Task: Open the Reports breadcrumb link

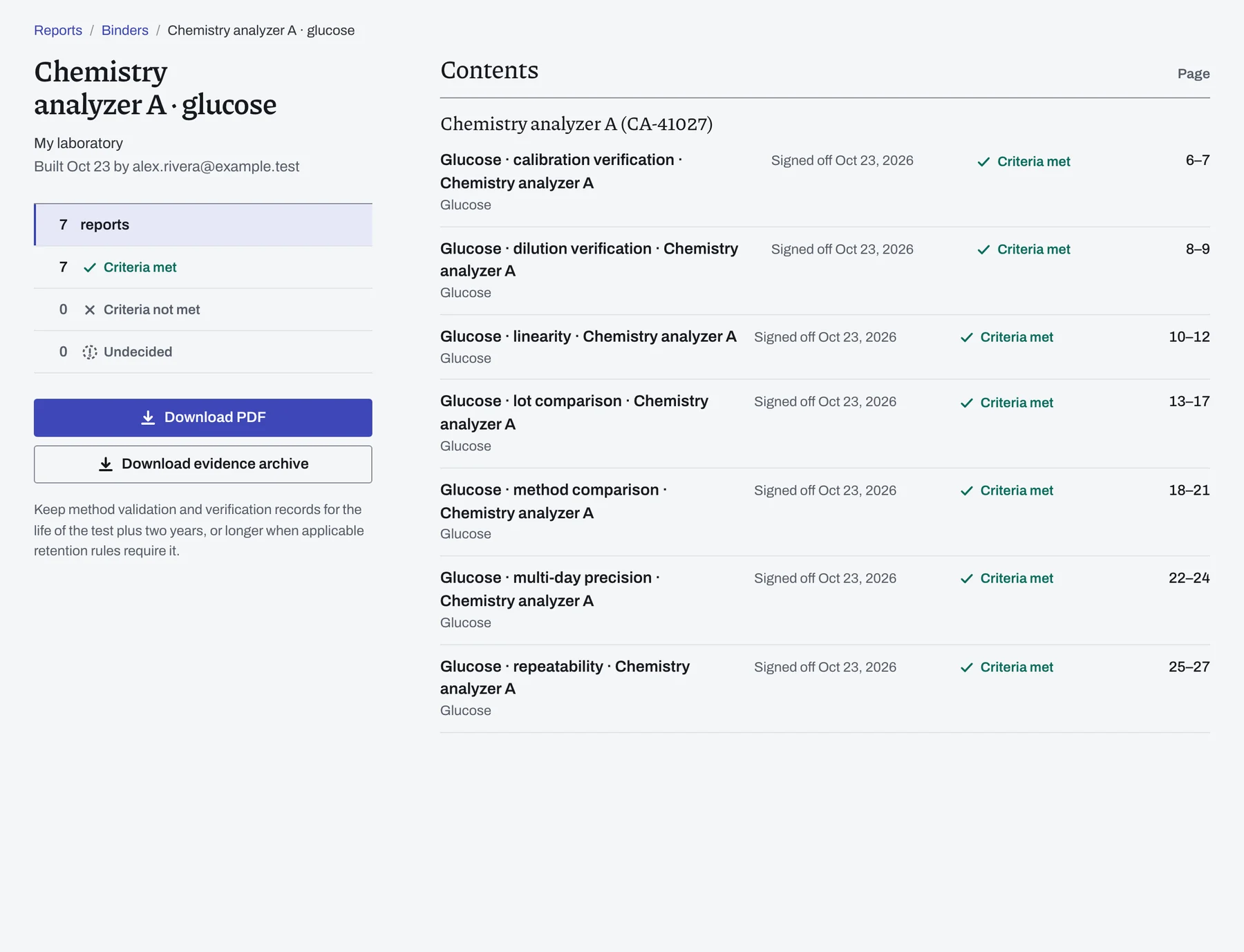Action: point(58,30)
